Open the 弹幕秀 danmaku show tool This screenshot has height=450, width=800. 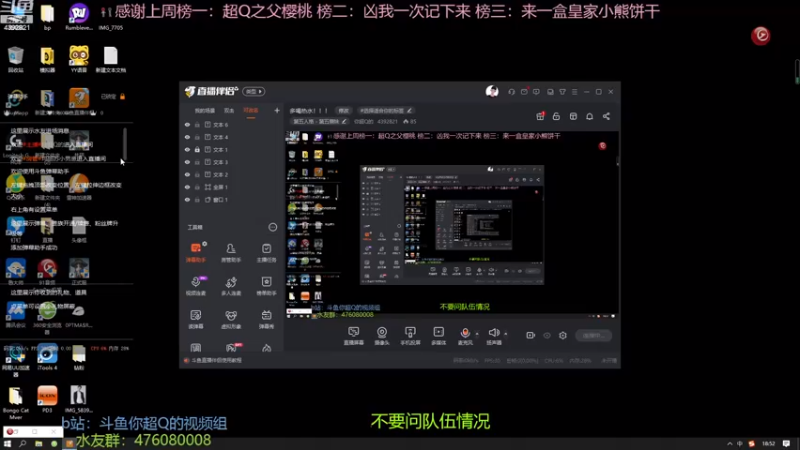pos(266,319)
